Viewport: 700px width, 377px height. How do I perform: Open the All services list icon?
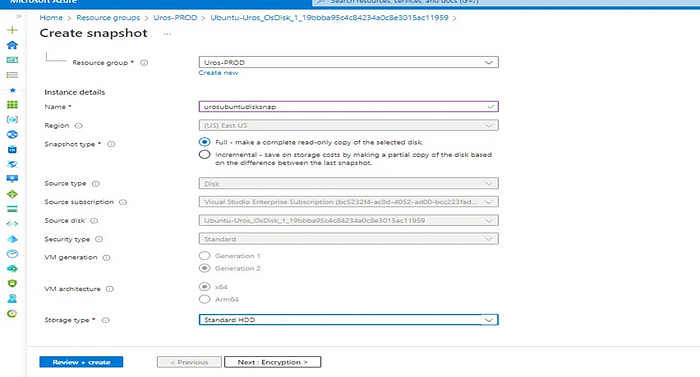[x=12, y=75]
